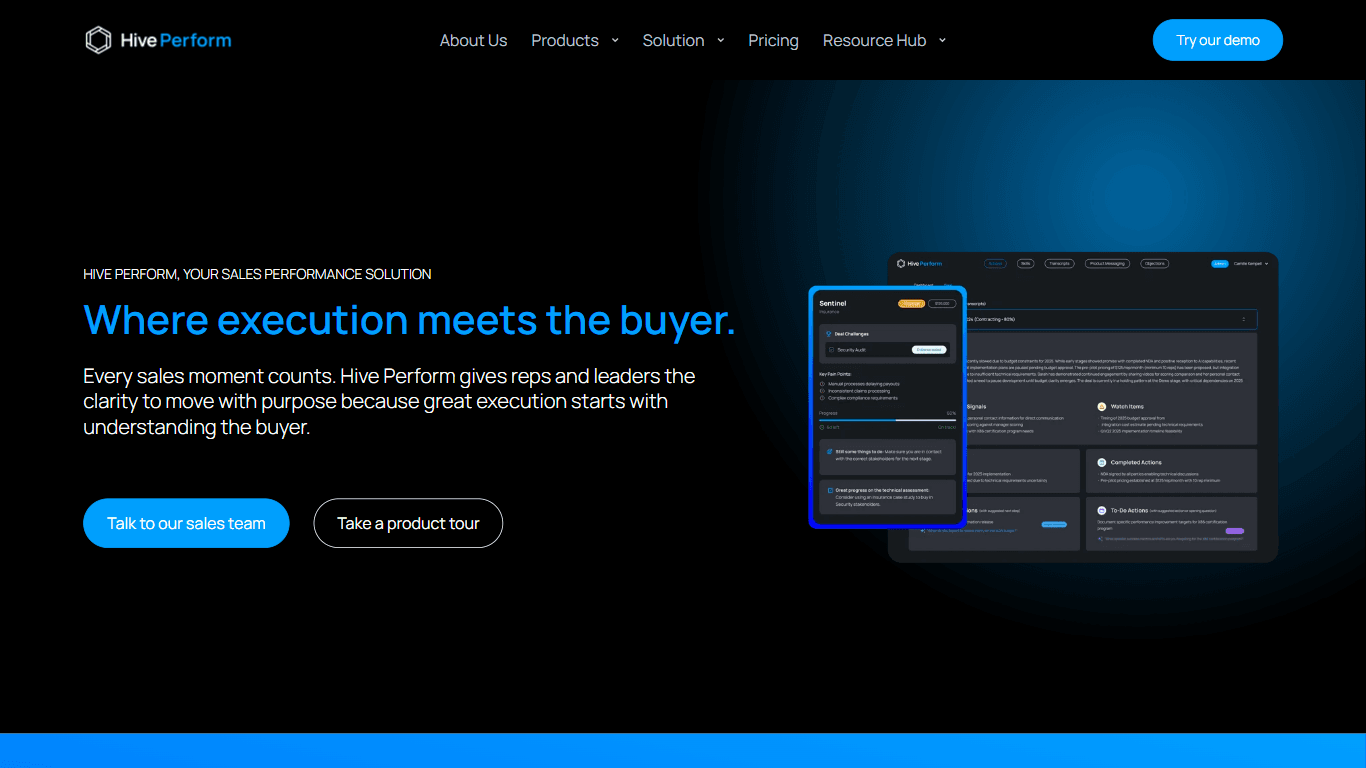This screenshot has height=768, width=1366.
Task: Click the Hive Perform hexagon logo
Action: point(98,40)
